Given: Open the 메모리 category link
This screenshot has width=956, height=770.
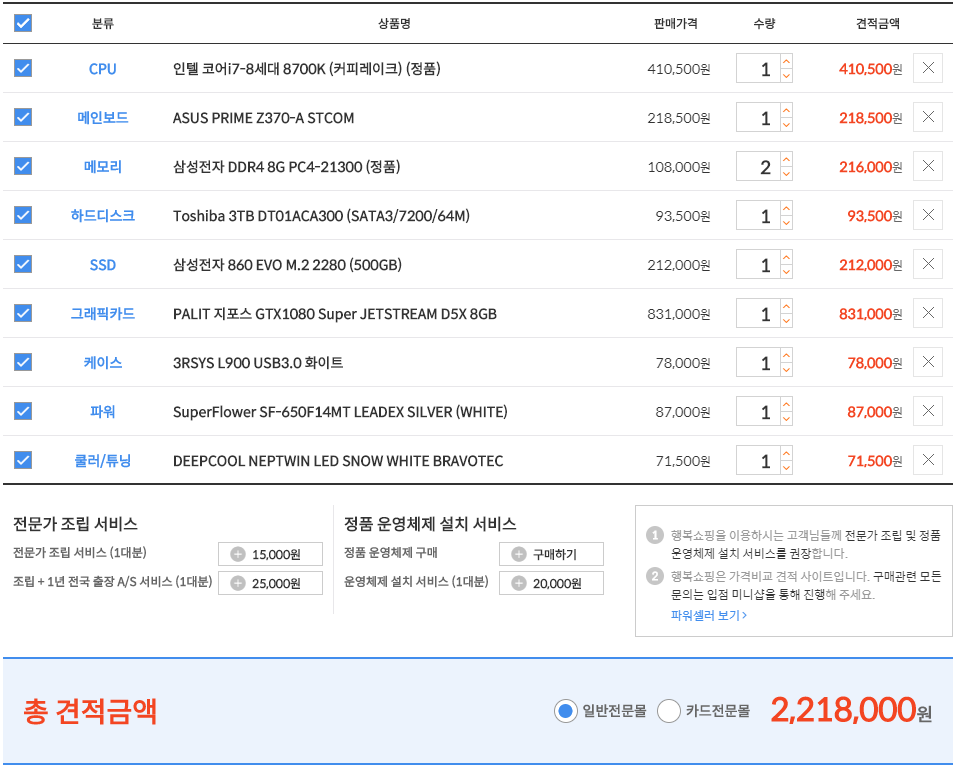Looking at the screenshot, I should (102, 166).
